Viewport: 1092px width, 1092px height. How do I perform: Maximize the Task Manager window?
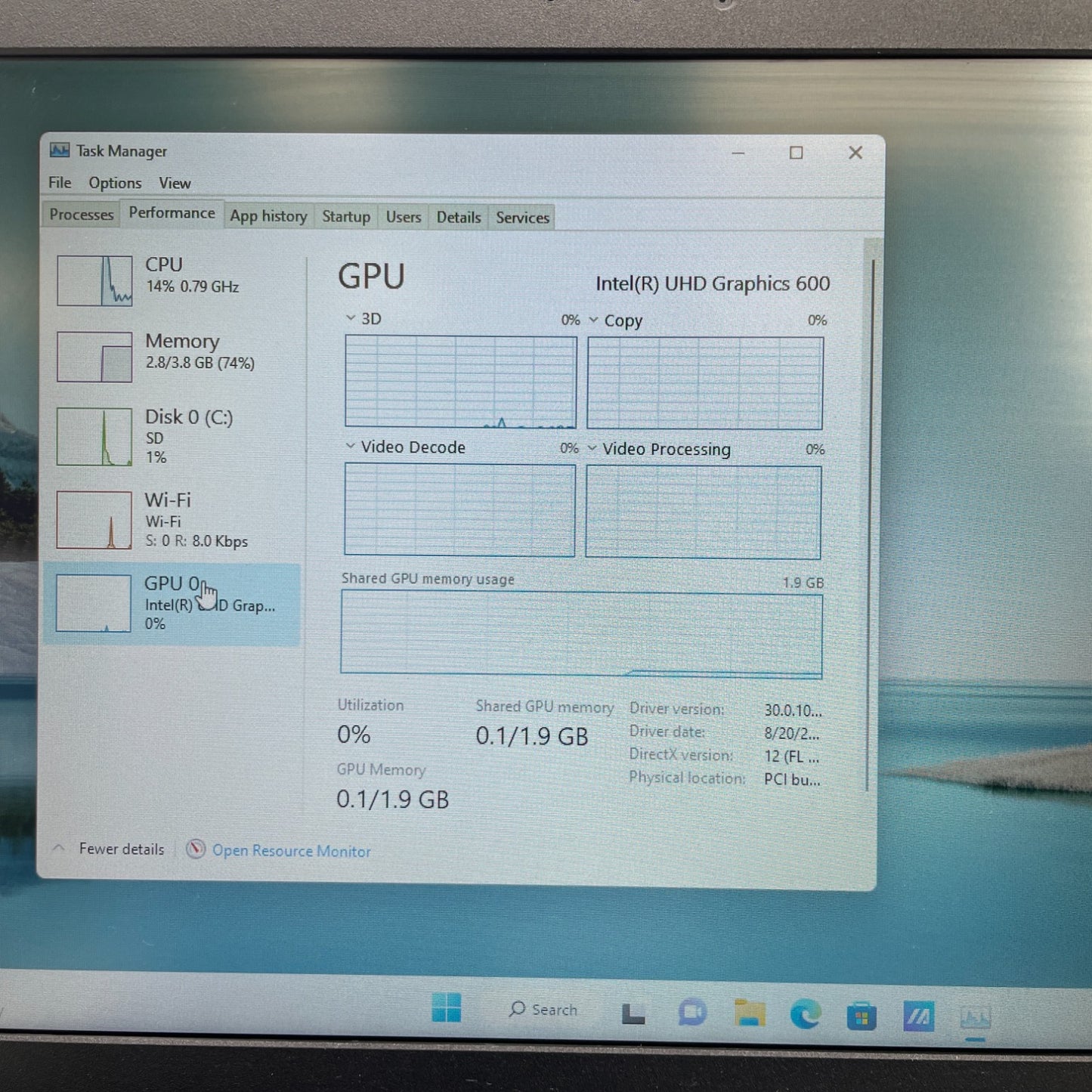797,153
